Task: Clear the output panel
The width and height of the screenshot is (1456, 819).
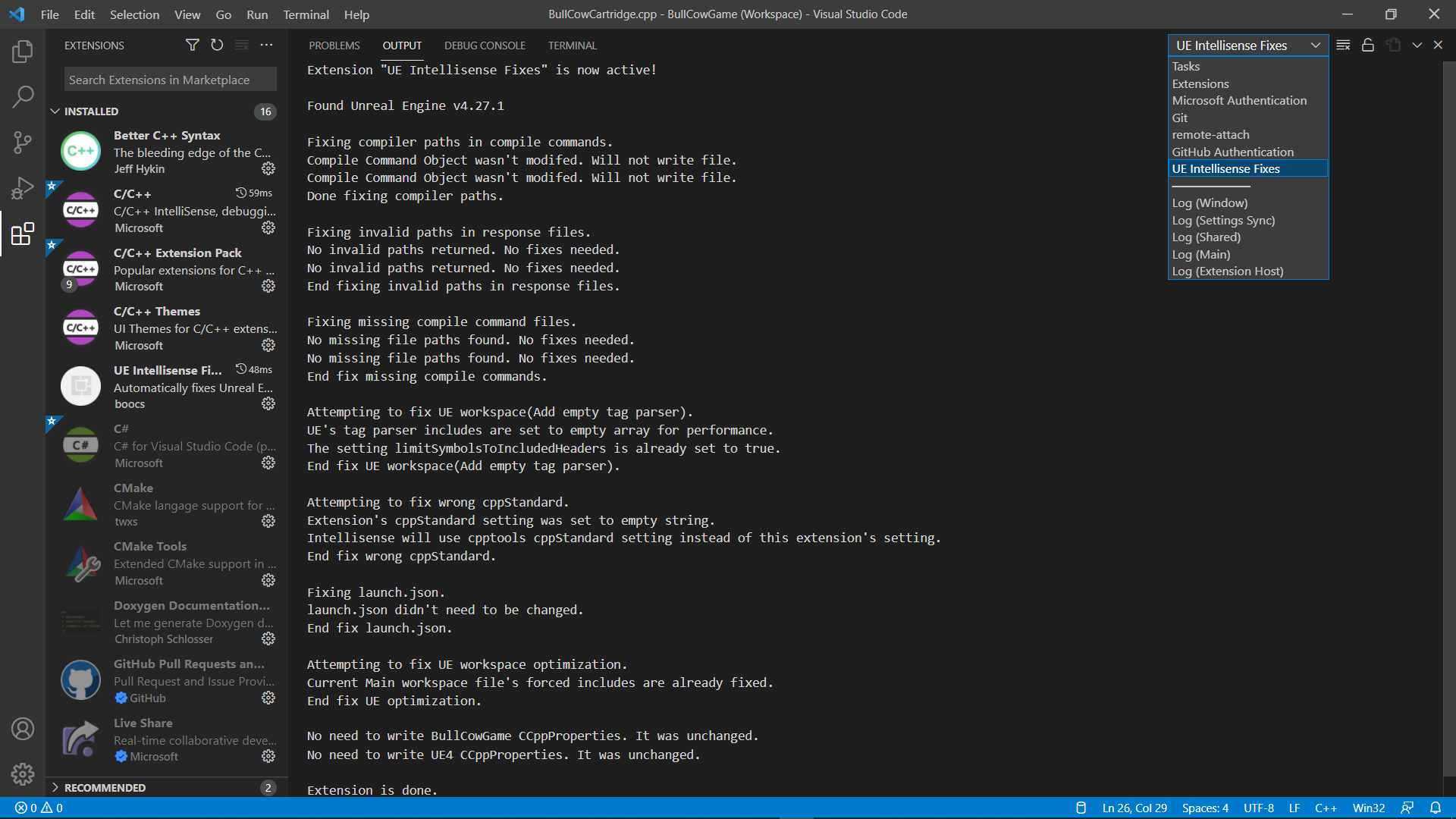Action: (x=1343, y=45)
